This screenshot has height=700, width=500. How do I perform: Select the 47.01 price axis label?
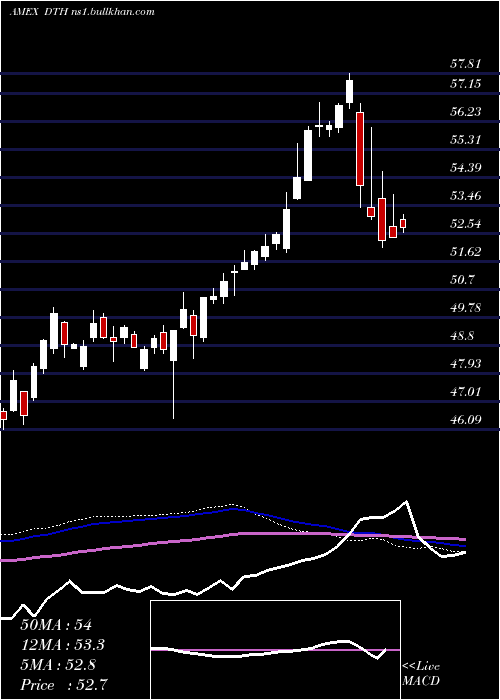click(466, 392)
